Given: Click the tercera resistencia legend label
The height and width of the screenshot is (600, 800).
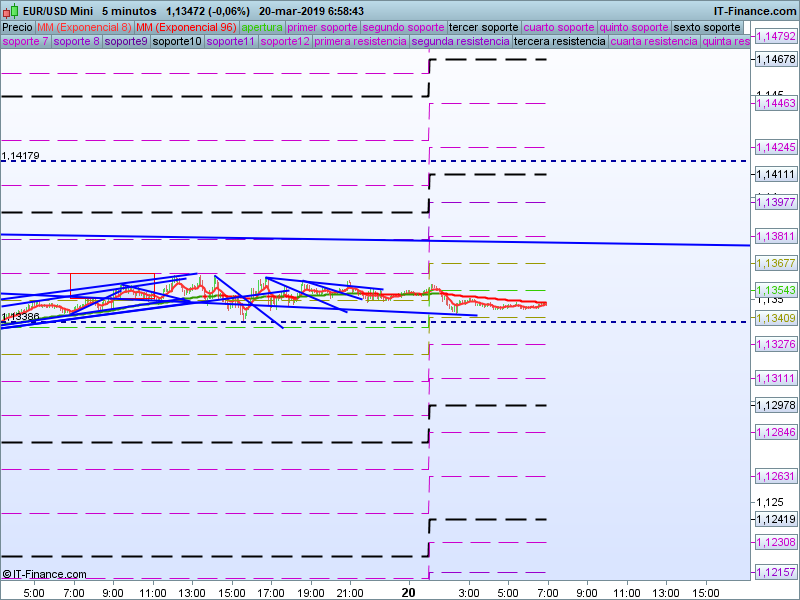Looking at the screenshot, I should click(558, 42).
